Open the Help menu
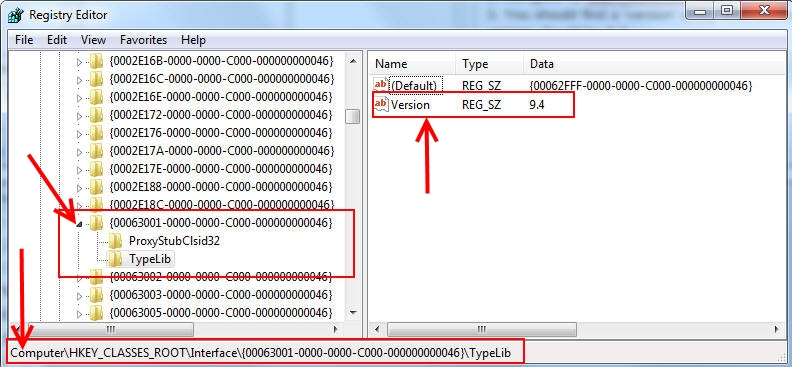The image size is (792, 367). (x=193, y=40)
